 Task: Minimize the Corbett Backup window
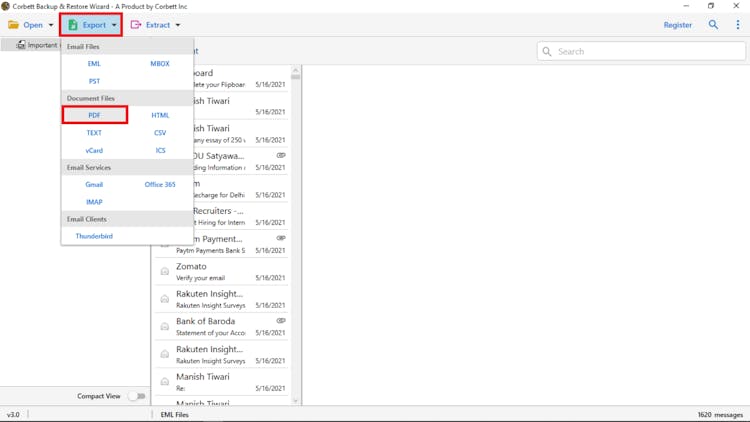686,6
